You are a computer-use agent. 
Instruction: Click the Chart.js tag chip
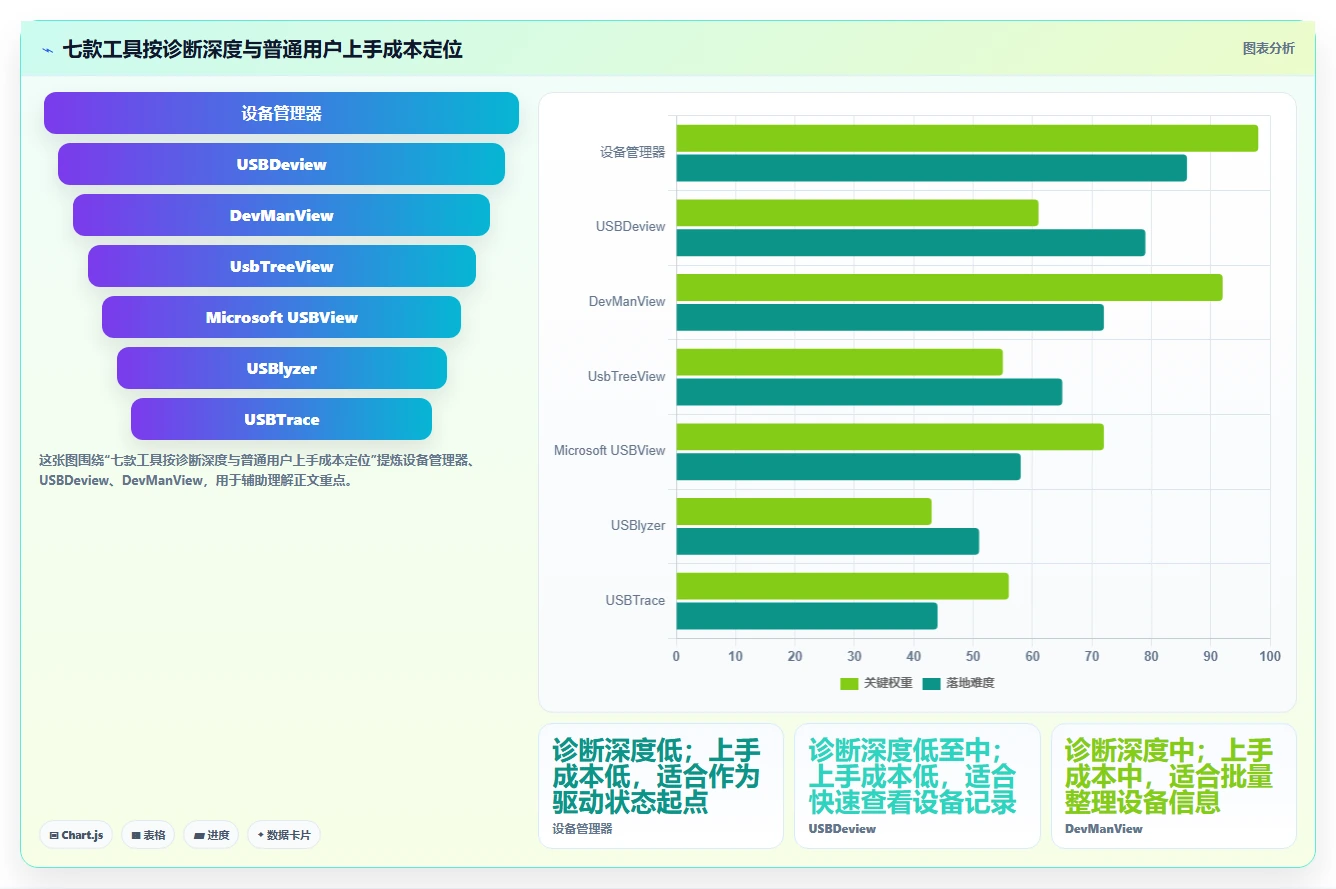point(76,835)
